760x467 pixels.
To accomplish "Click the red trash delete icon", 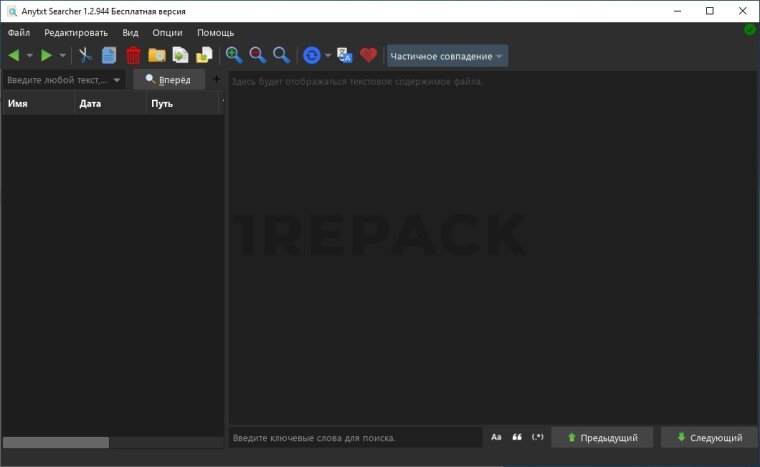I will [x=133, y=55].
